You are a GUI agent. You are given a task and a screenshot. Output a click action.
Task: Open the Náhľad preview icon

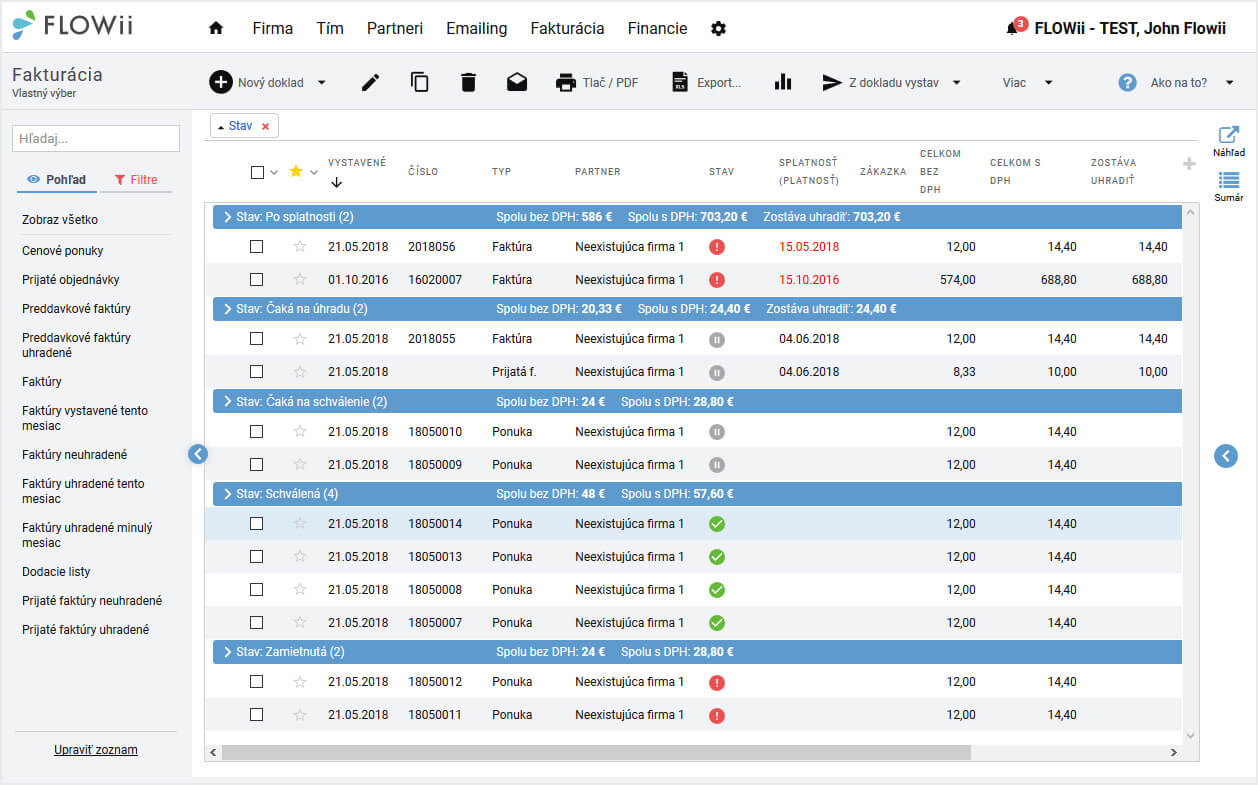click(x=1229, y=141)
